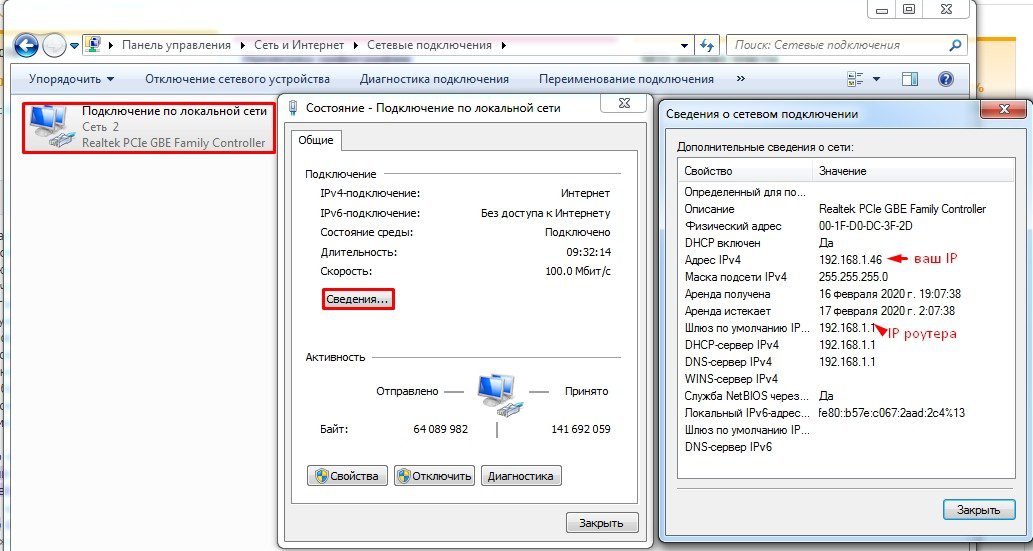Click the forward navigation arrow

click(x=54, y=45)
